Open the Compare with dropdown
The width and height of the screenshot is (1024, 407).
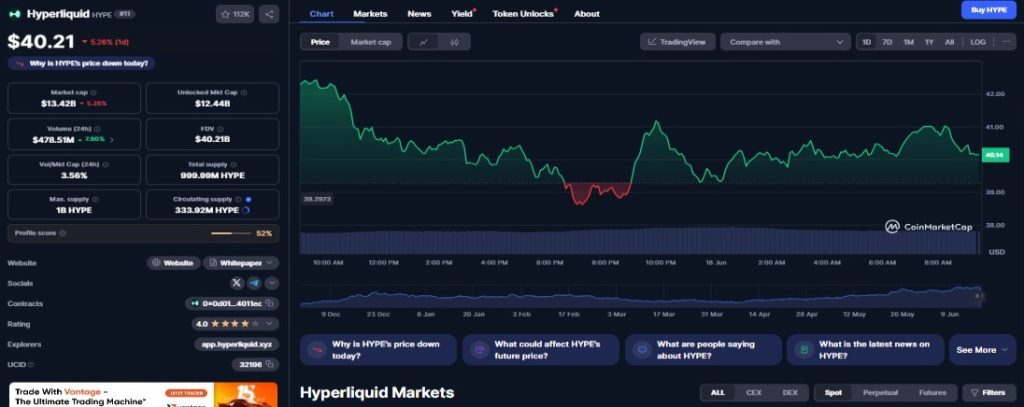[x=786, y=42]
